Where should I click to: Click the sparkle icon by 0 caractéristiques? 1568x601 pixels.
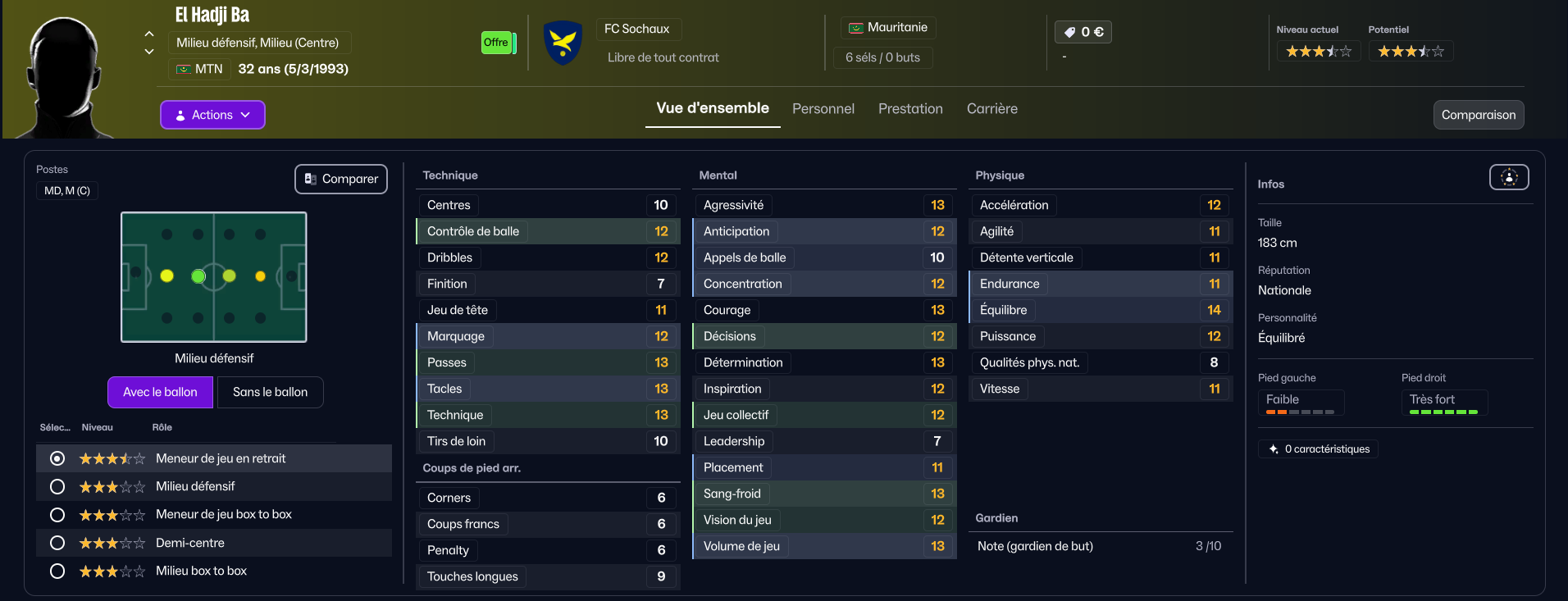click(1274, 449)
